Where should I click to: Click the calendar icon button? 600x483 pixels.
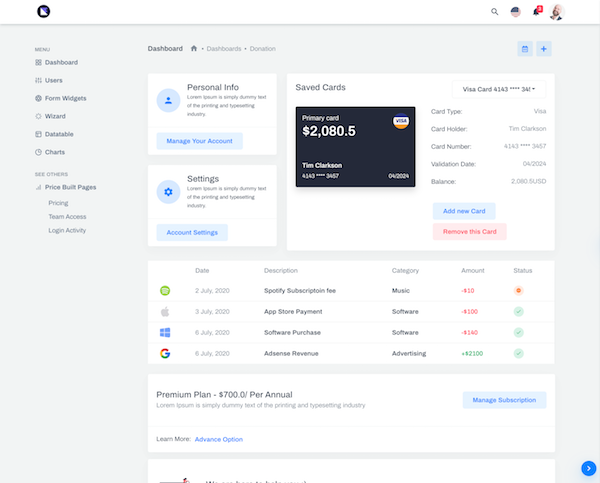[x=525, y=49]
